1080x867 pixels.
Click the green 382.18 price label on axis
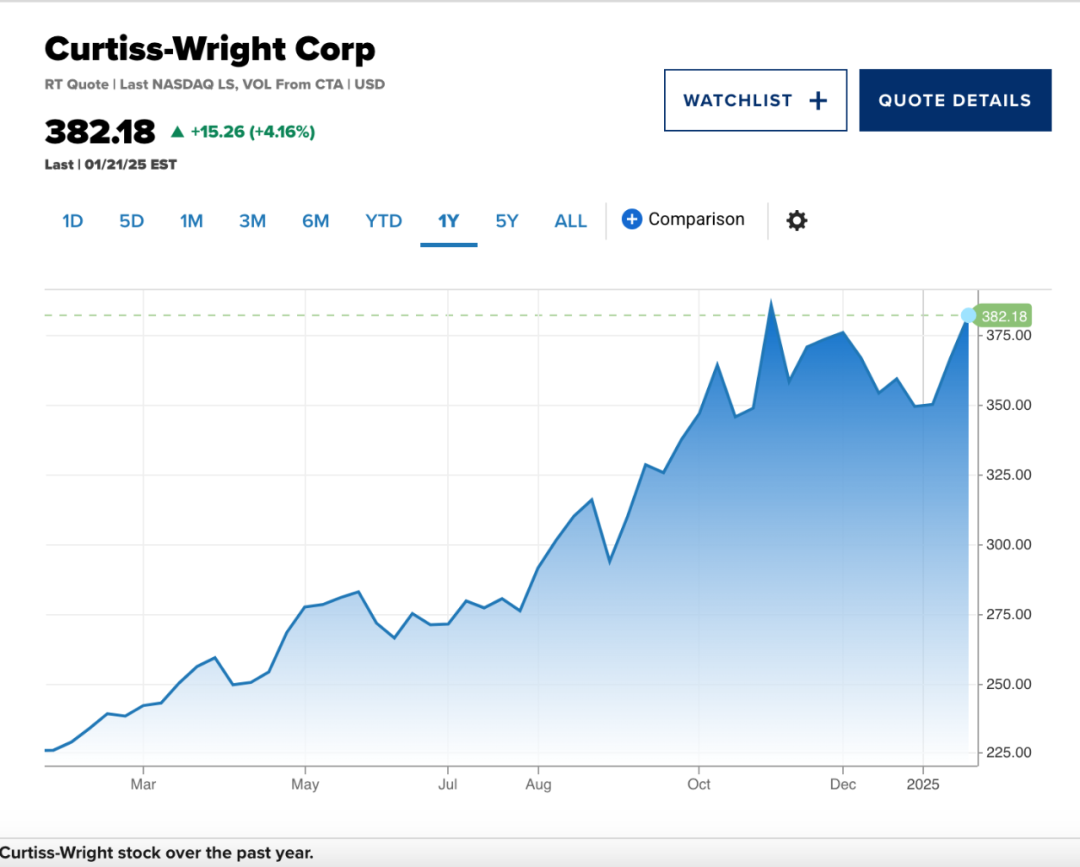(1004, 316)
